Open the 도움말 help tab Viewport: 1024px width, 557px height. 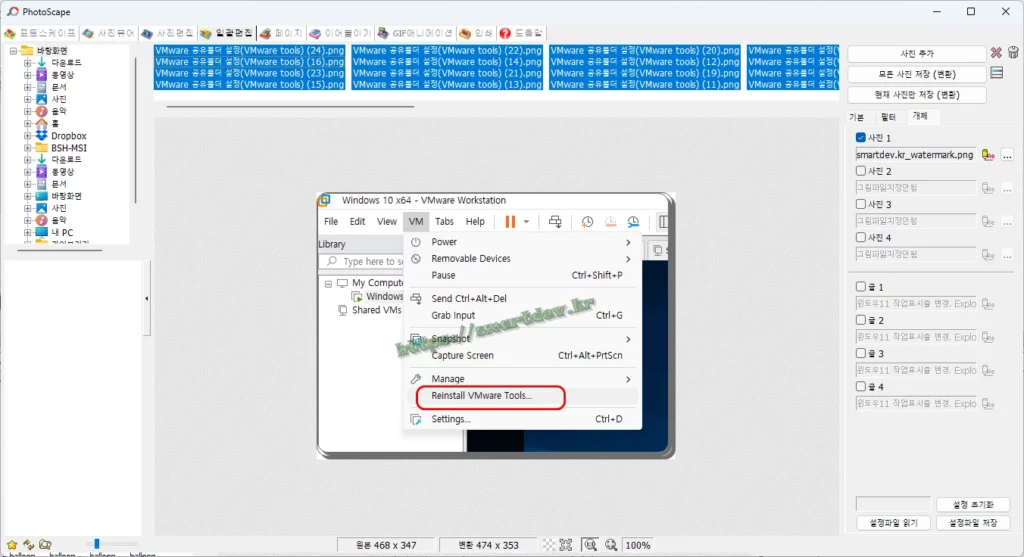(x=521, y=33)
